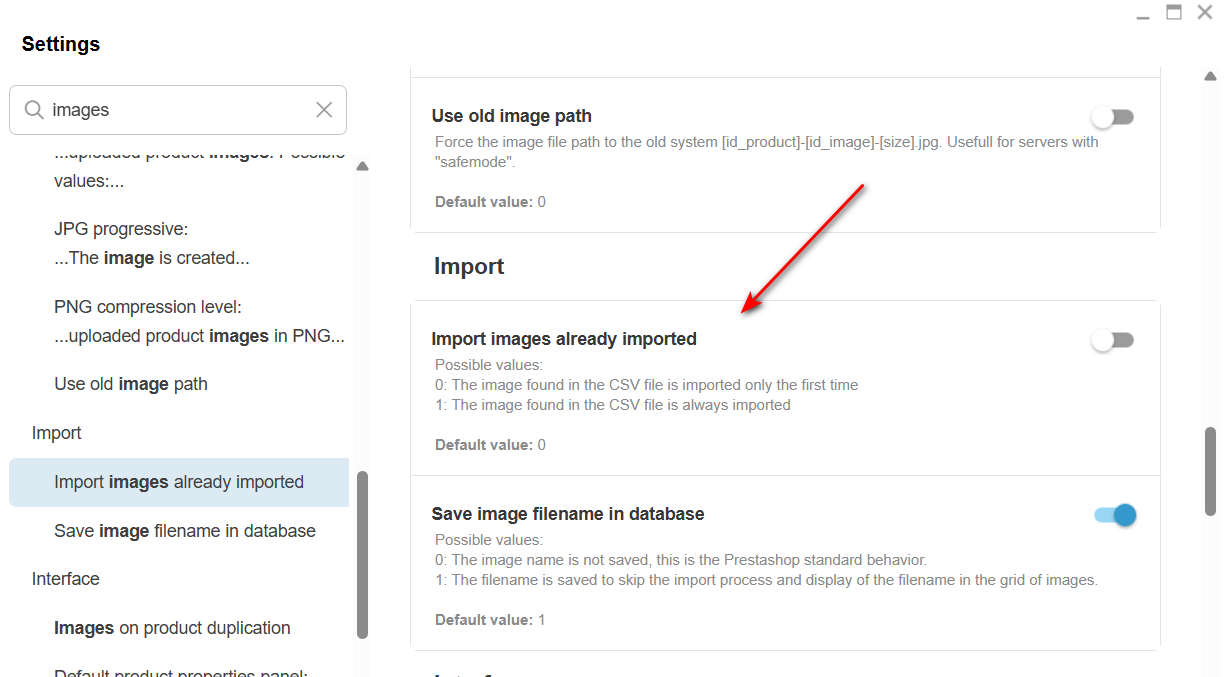Open PNG compression level result
This screenshot has width=1231, height=677.
pos(199,321)
